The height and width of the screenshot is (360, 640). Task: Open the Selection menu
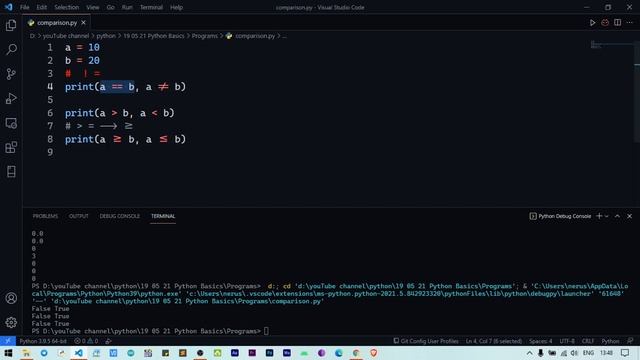pyautogui.click(x=67, y=7)
